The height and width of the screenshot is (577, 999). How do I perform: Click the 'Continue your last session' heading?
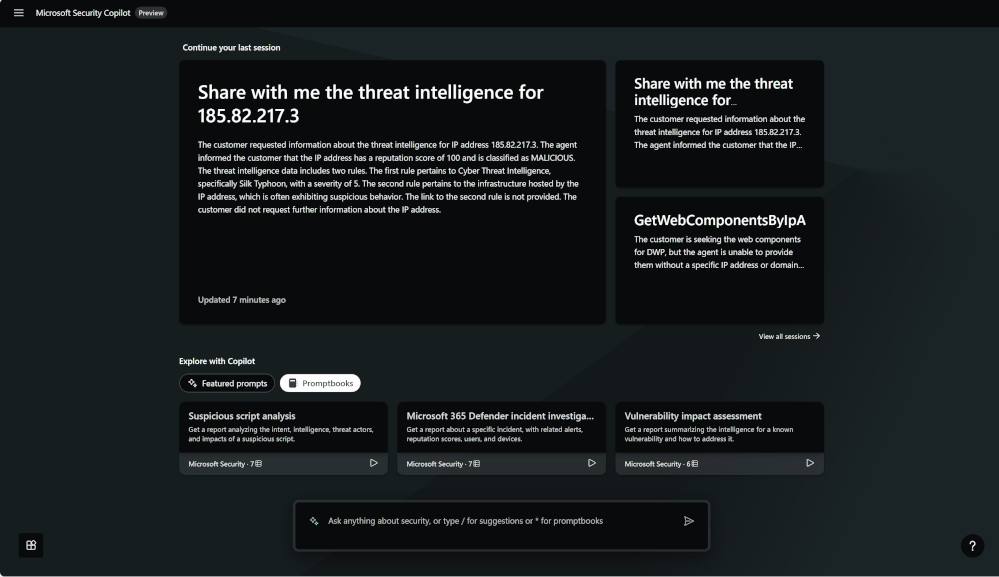231,48
